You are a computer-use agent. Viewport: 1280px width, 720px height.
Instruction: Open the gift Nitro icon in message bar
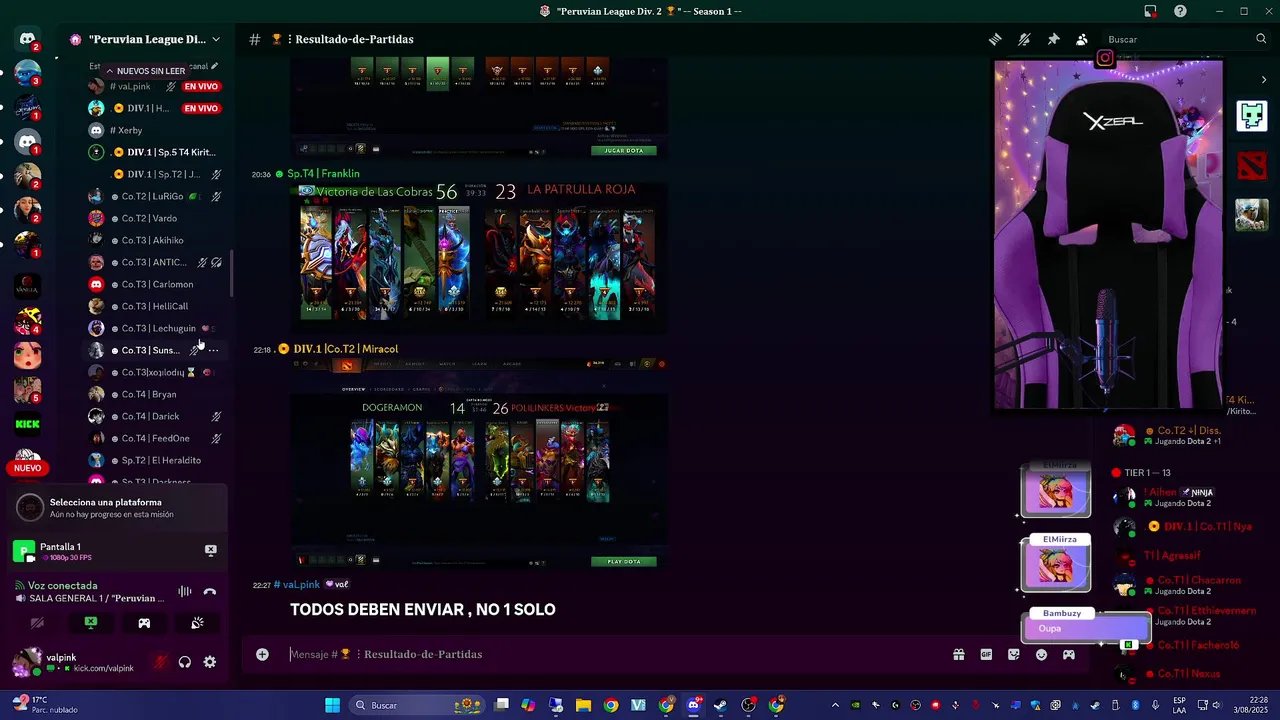pos(959,654)
